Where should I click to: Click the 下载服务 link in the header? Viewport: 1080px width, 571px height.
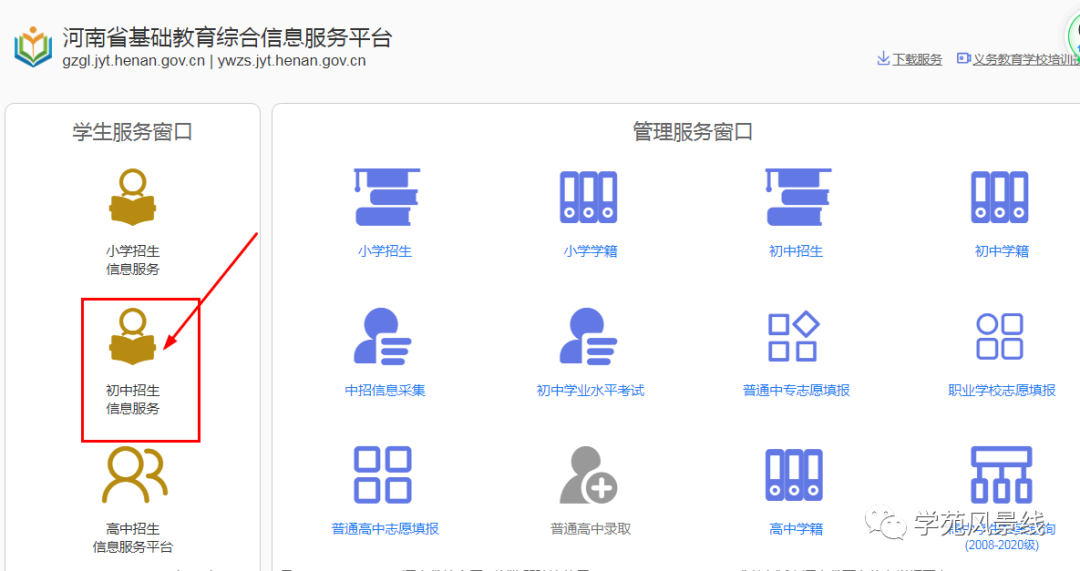coord(916,59)
